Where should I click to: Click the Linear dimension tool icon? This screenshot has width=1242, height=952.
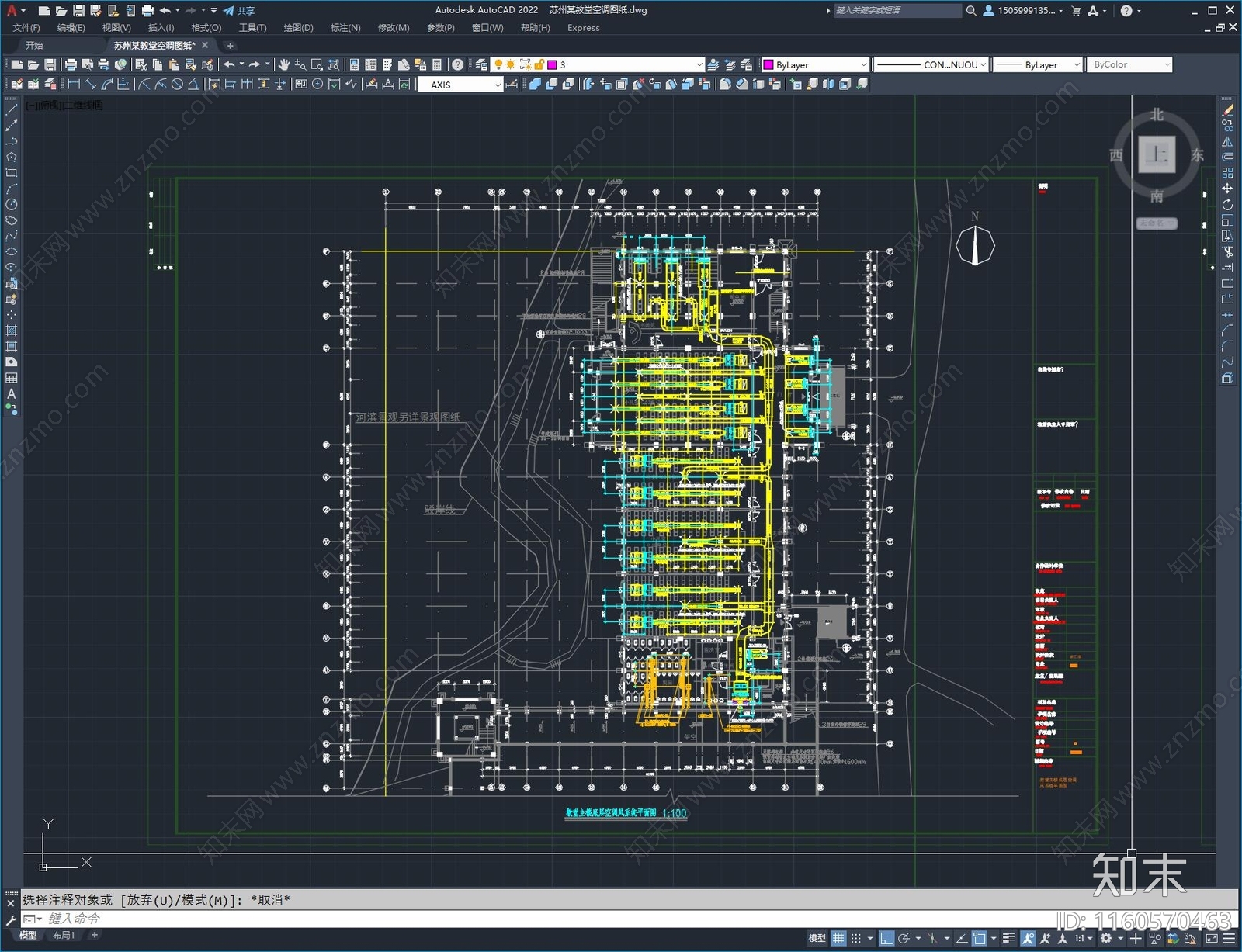click(x=74, y=85)
